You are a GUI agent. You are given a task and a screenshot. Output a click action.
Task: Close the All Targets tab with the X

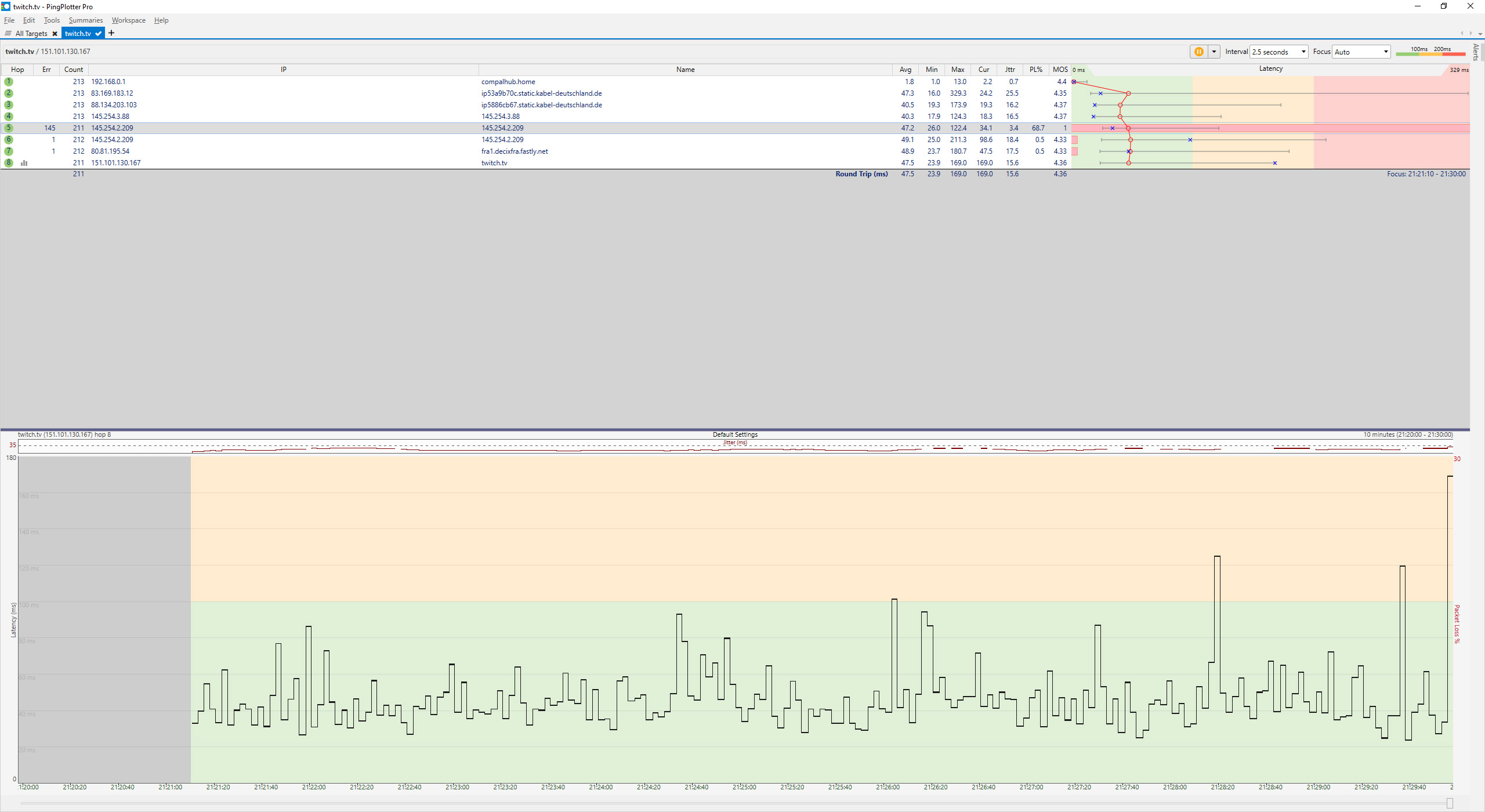coord(55,34)
